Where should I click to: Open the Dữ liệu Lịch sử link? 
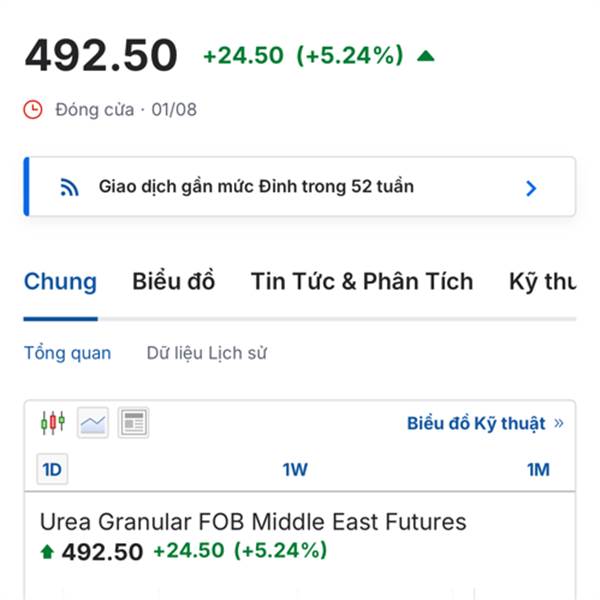pos(207,353)
